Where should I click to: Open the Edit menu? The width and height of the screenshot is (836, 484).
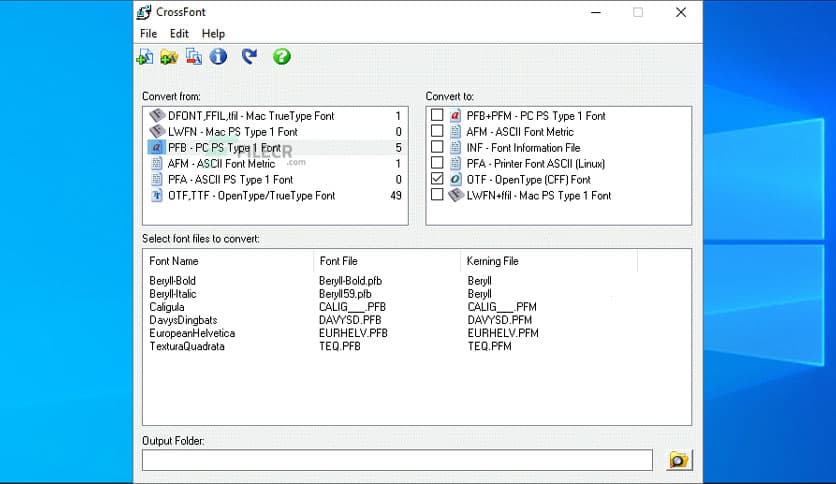(179, 34)
